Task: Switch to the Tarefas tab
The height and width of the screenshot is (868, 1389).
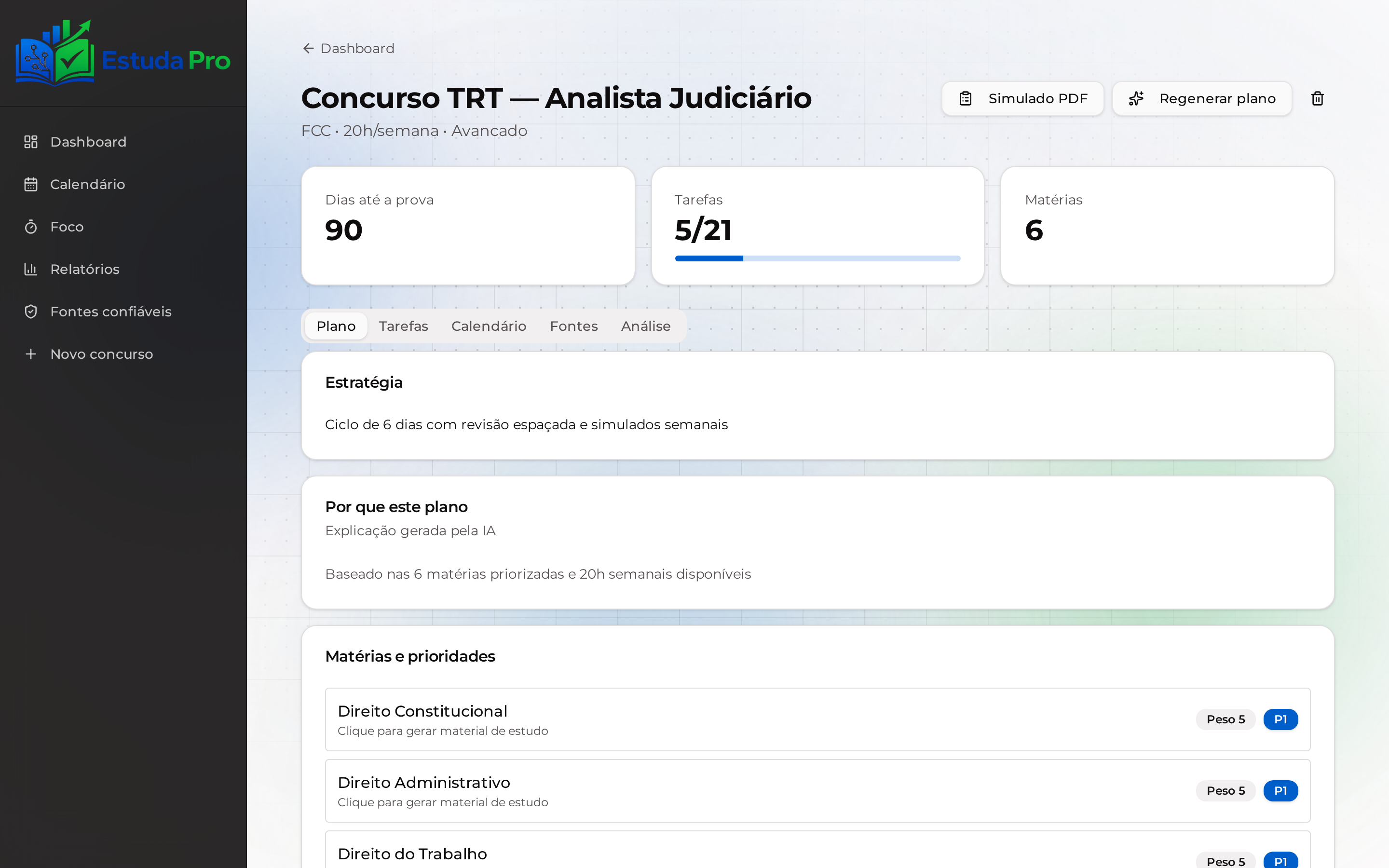Action: (404, 326)
